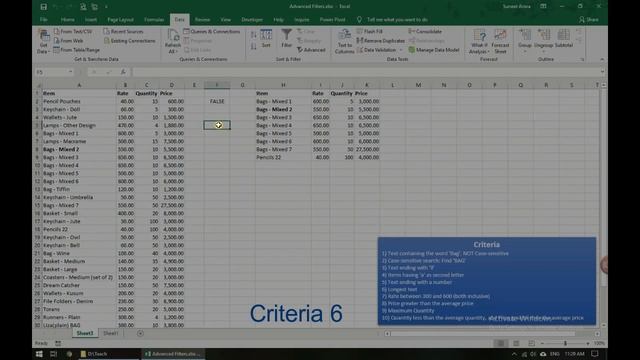The height and width of the screenshot is (360, 640).
Task: Select the Sheet1 tab
Action: click(111, 333)
